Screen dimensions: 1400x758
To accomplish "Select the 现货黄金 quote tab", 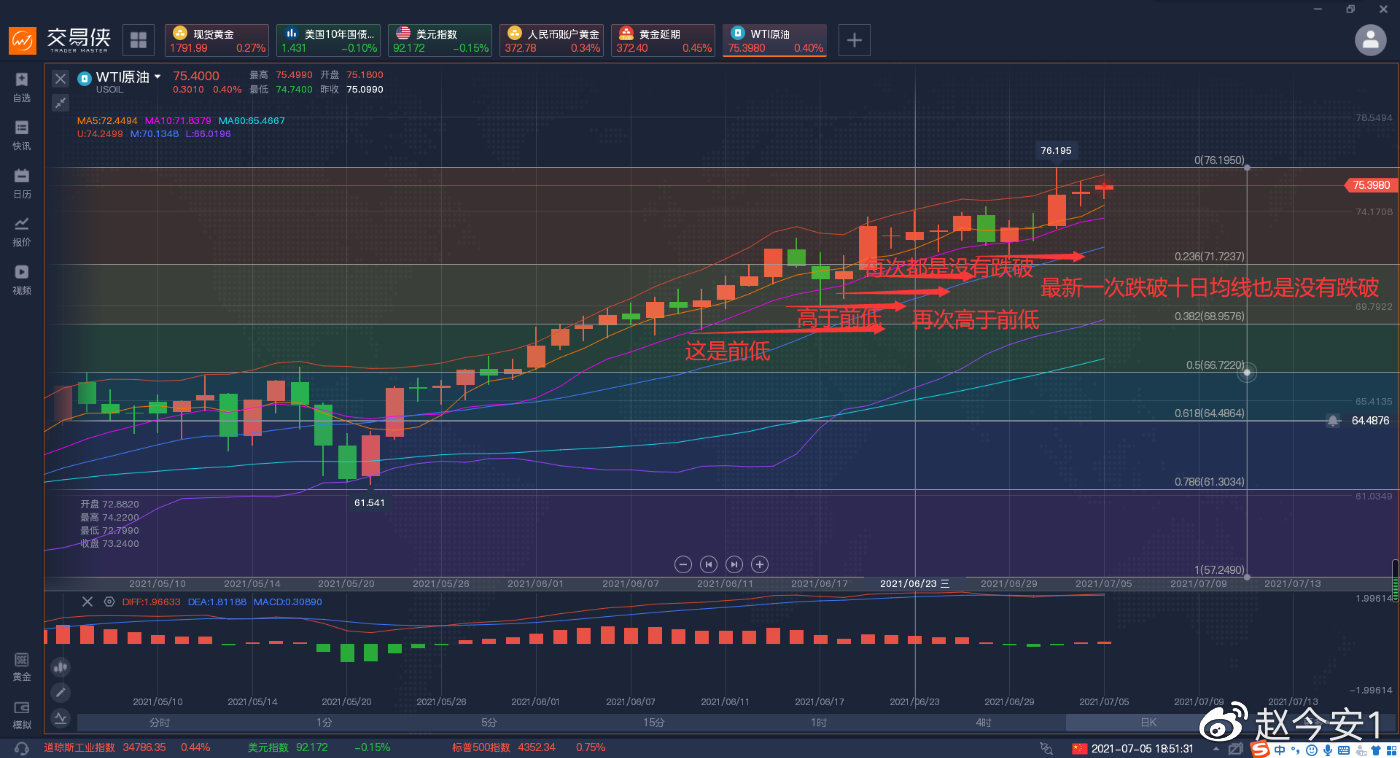I will (x=216, y=40).
